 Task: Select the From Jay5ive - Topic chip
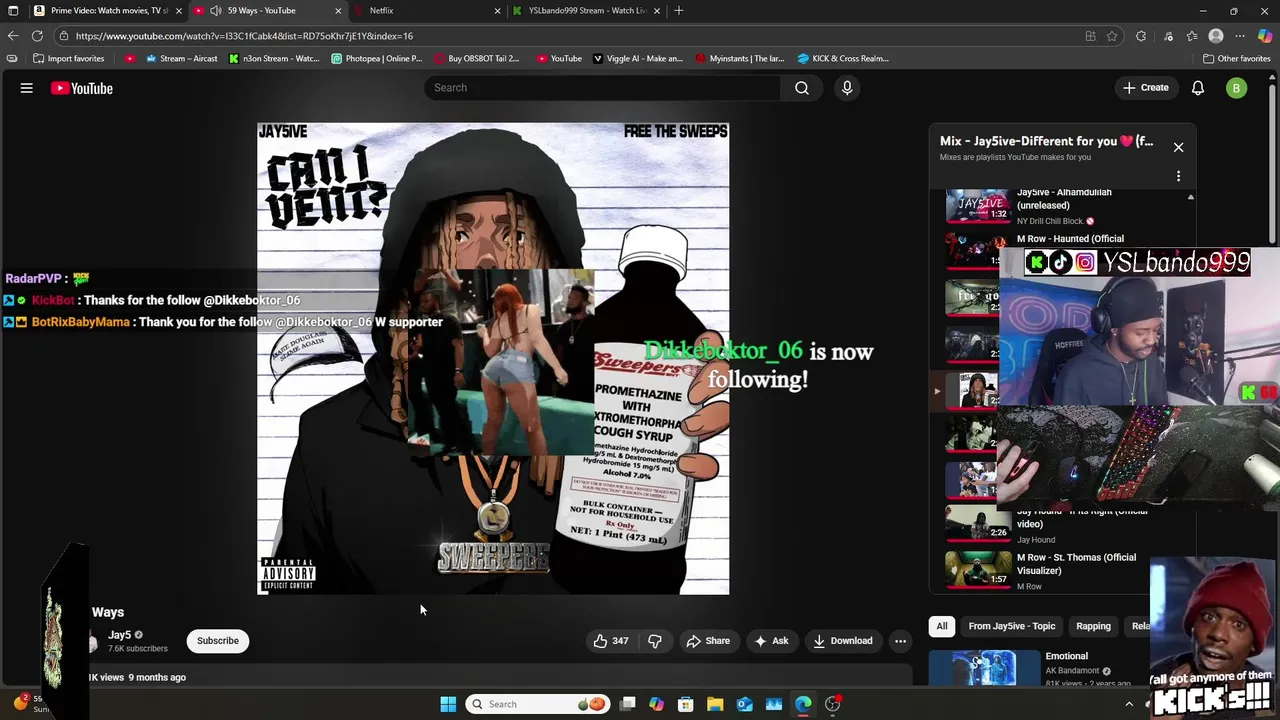[x=1011, y=626]
